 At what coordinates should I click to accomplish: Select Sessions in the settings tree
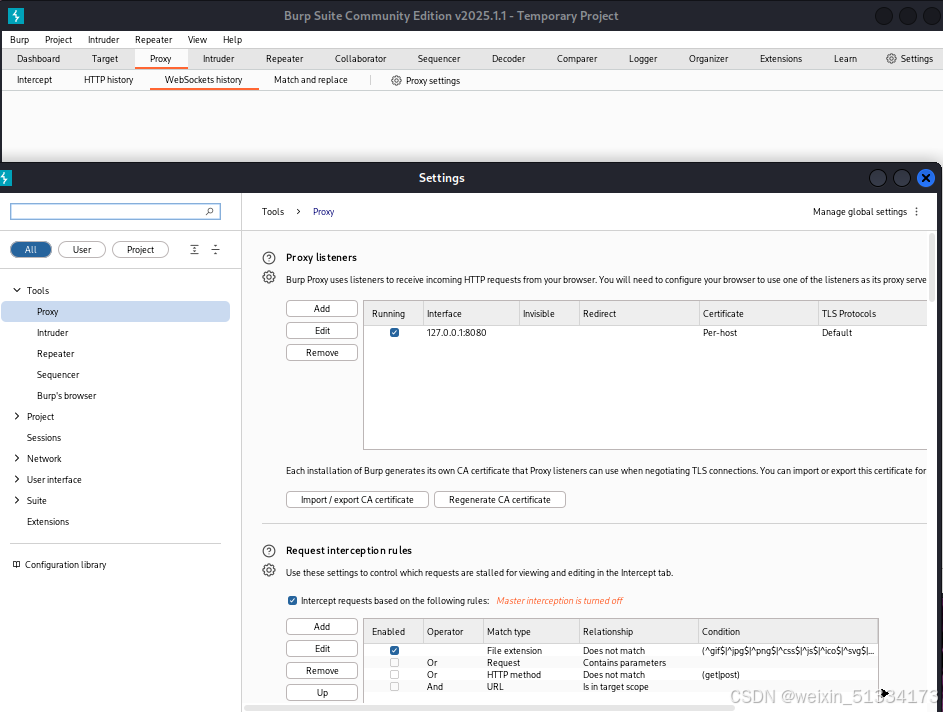[44, 438]
